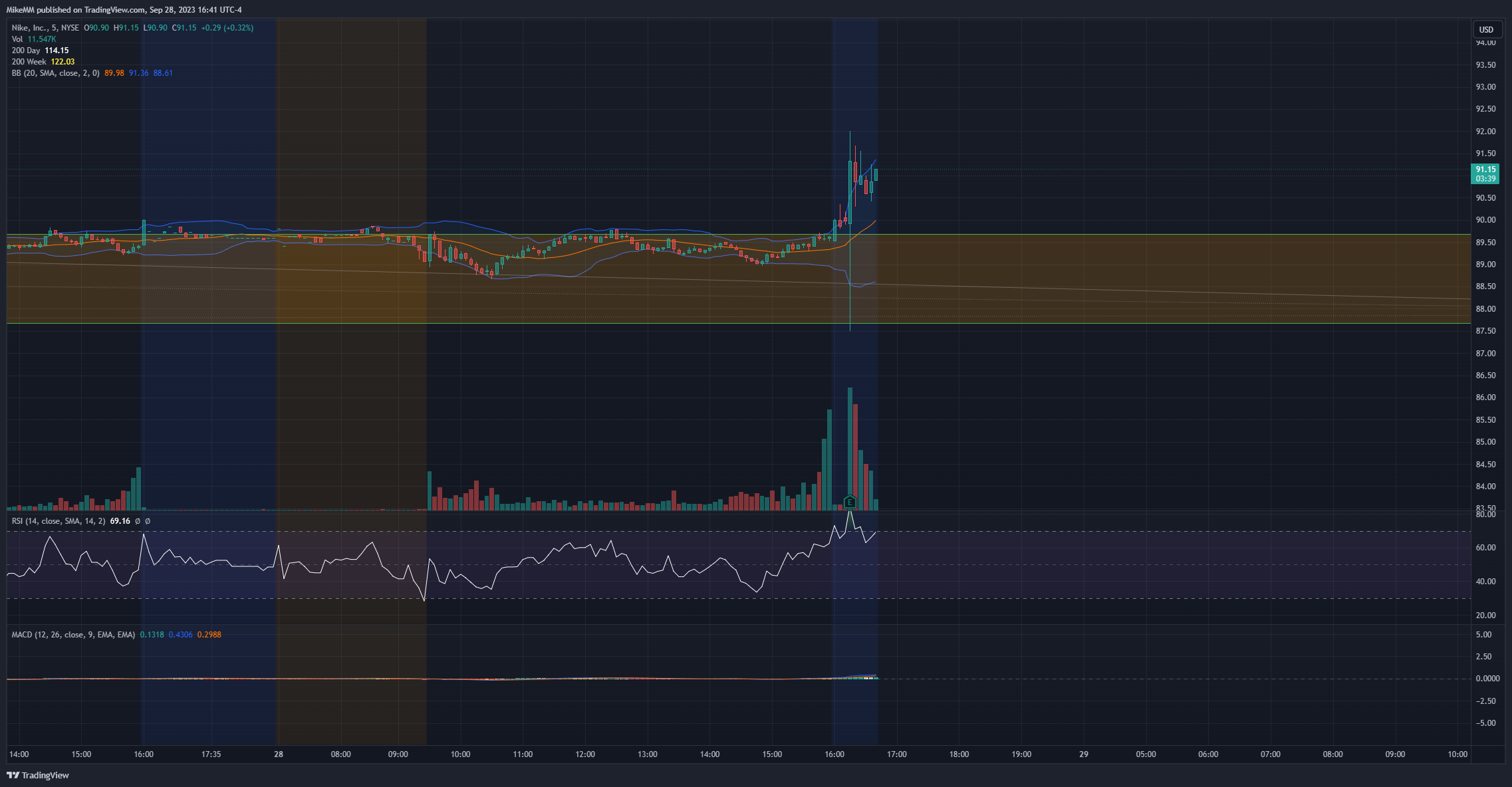Screen dimensions: 1512x787
Task: Click the RSI axis label 40.00
Action: (x=1486, y=582)
